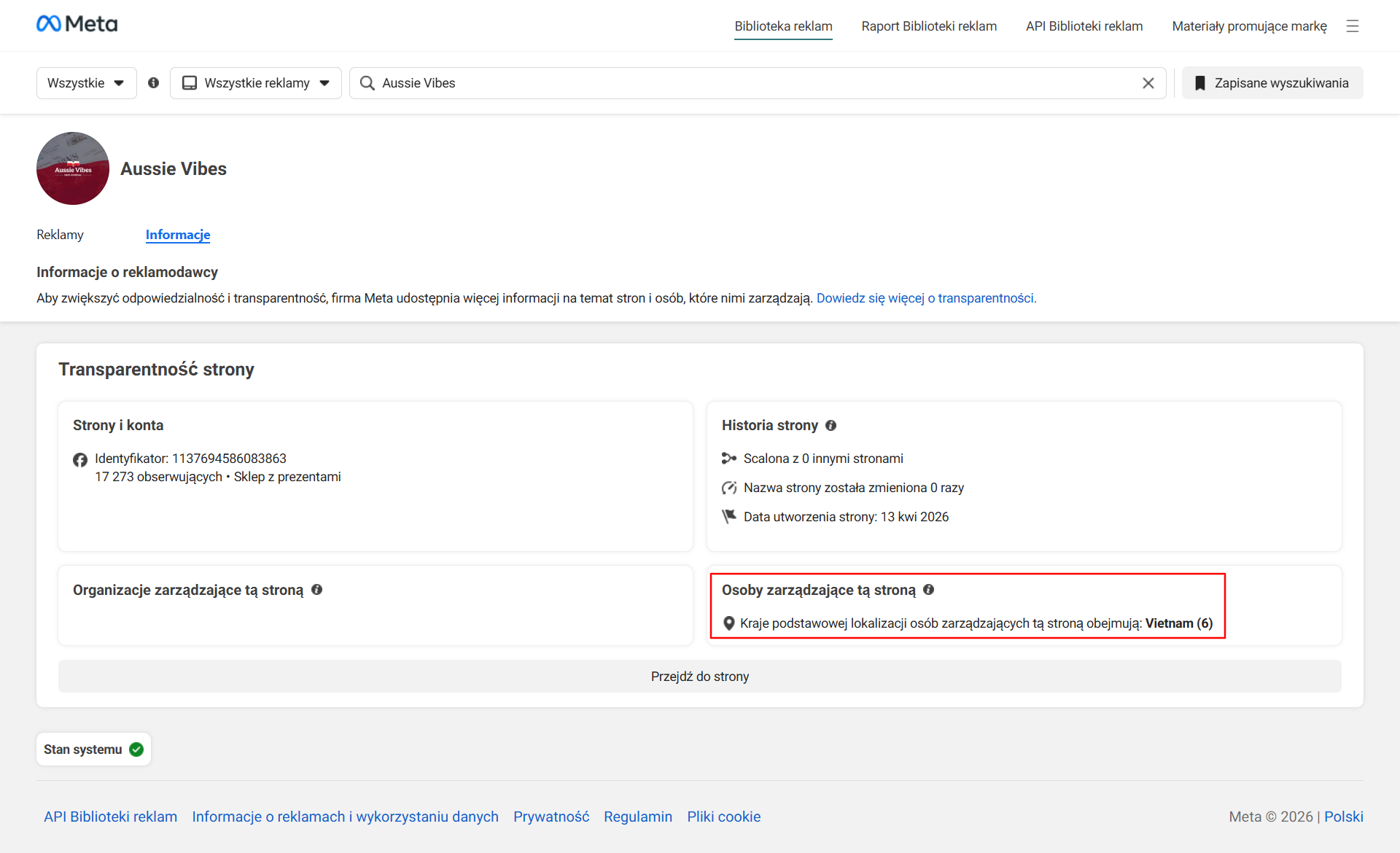Click the bookmark icon in Zapisane wyszukiwania
Viewport: 1400px width, 853px height.
(x=1200, y=83)
